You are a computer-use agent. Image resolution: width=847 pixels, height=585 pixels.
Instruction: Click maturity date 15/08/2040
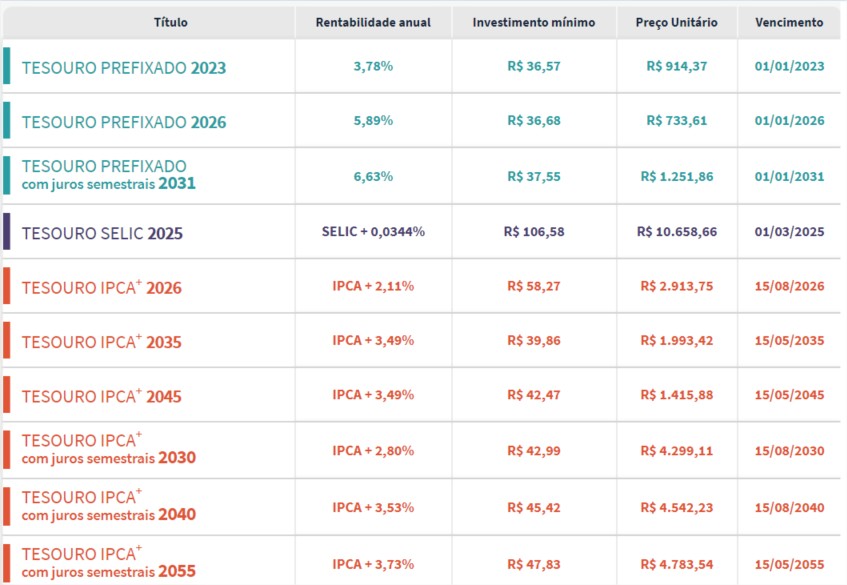[x=789, y=507]
